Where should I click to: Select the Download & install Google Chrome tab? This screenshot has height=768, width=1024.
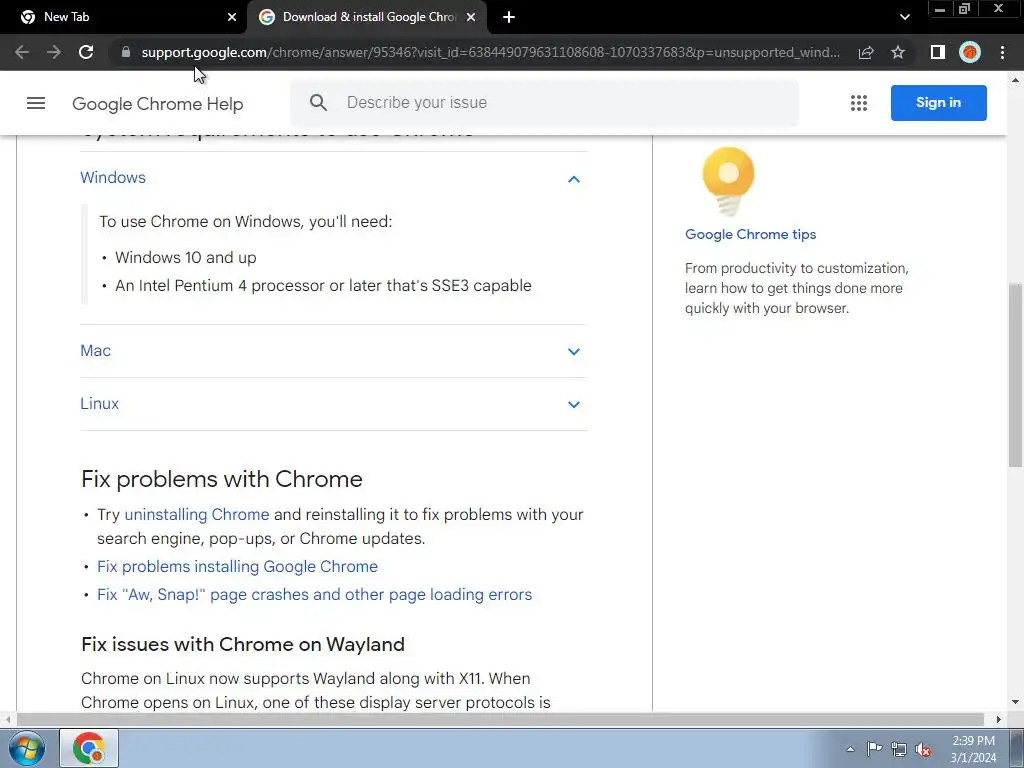366,17
